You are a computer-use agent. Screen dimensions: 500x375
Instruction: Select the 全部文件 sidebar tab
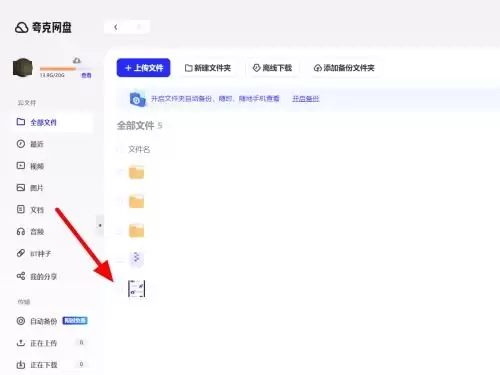(52, 122)
